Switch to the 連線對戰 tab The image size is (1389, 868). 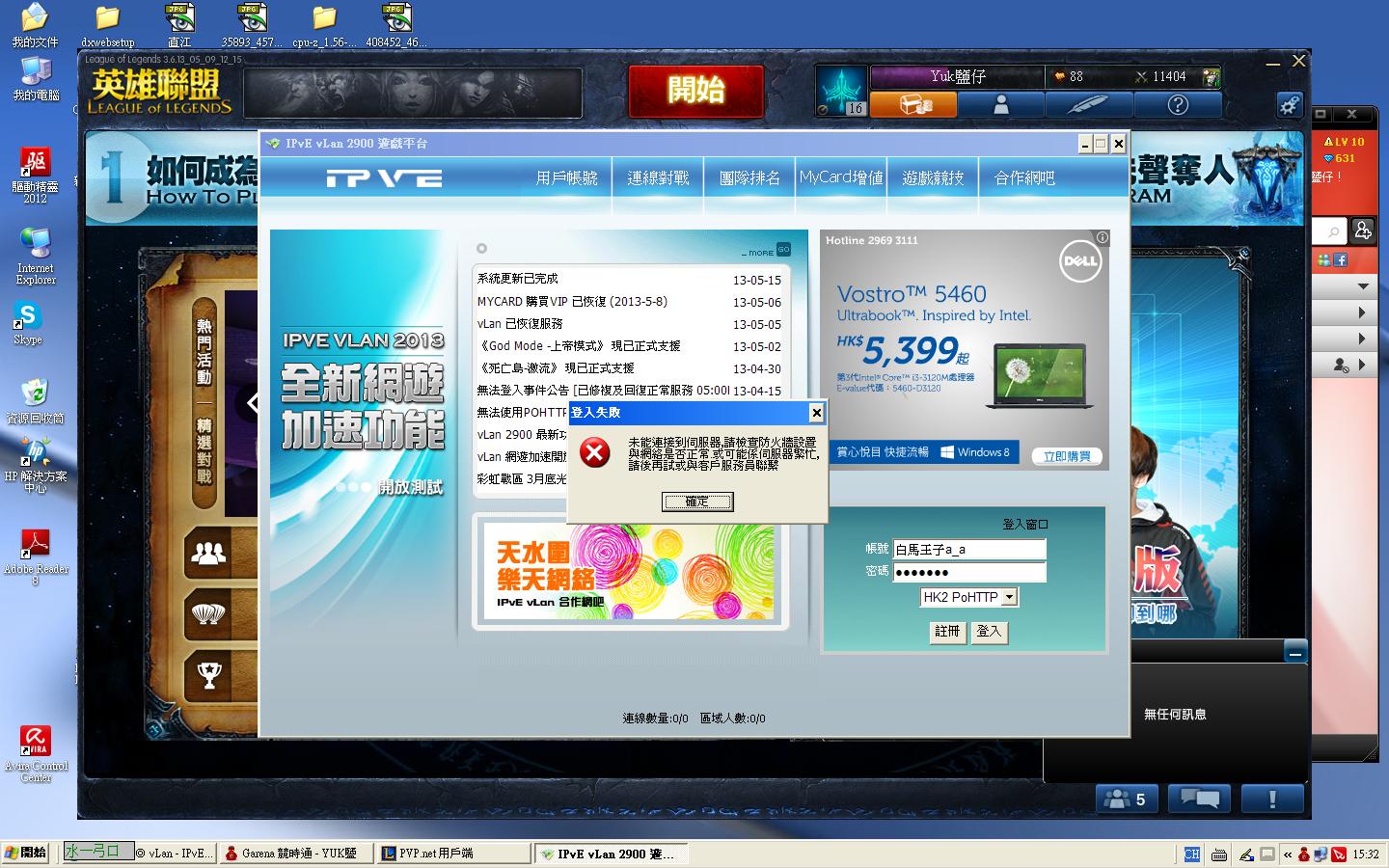tap(658, 177)
